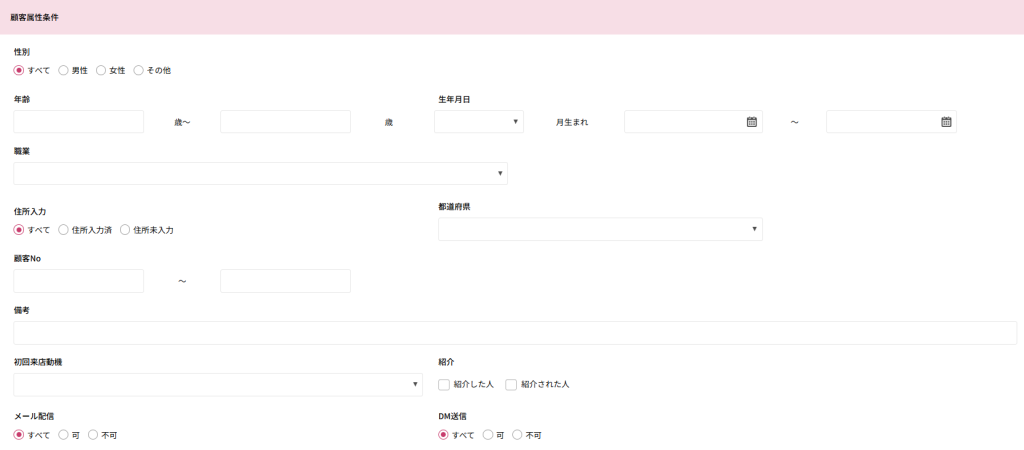1024x450 pixels.
Task: Open calendar picker for birthdate start
Action: pyautogui.click(x=751, y=122)
